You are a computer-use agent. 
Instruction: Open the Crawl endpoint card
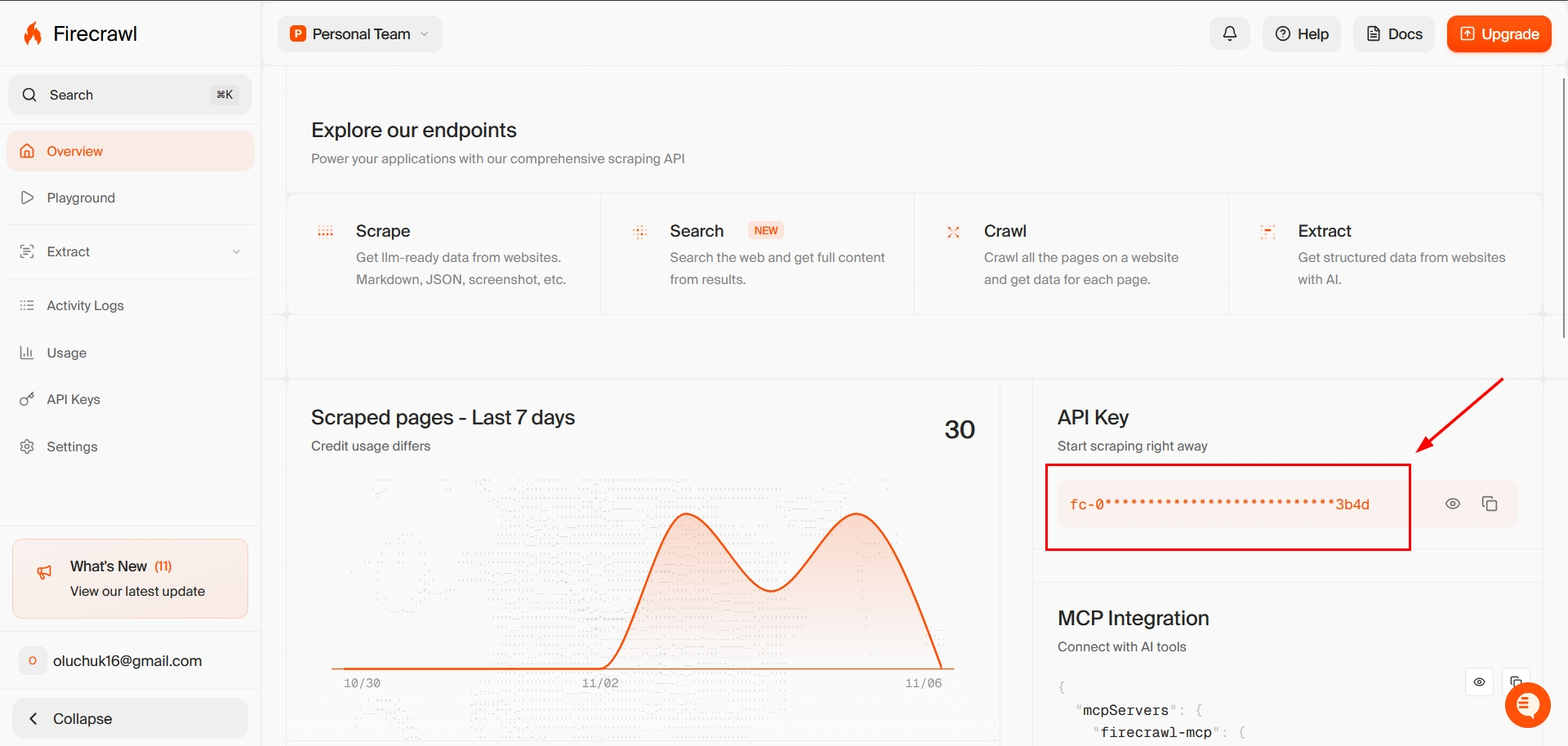coord(1071,254)
